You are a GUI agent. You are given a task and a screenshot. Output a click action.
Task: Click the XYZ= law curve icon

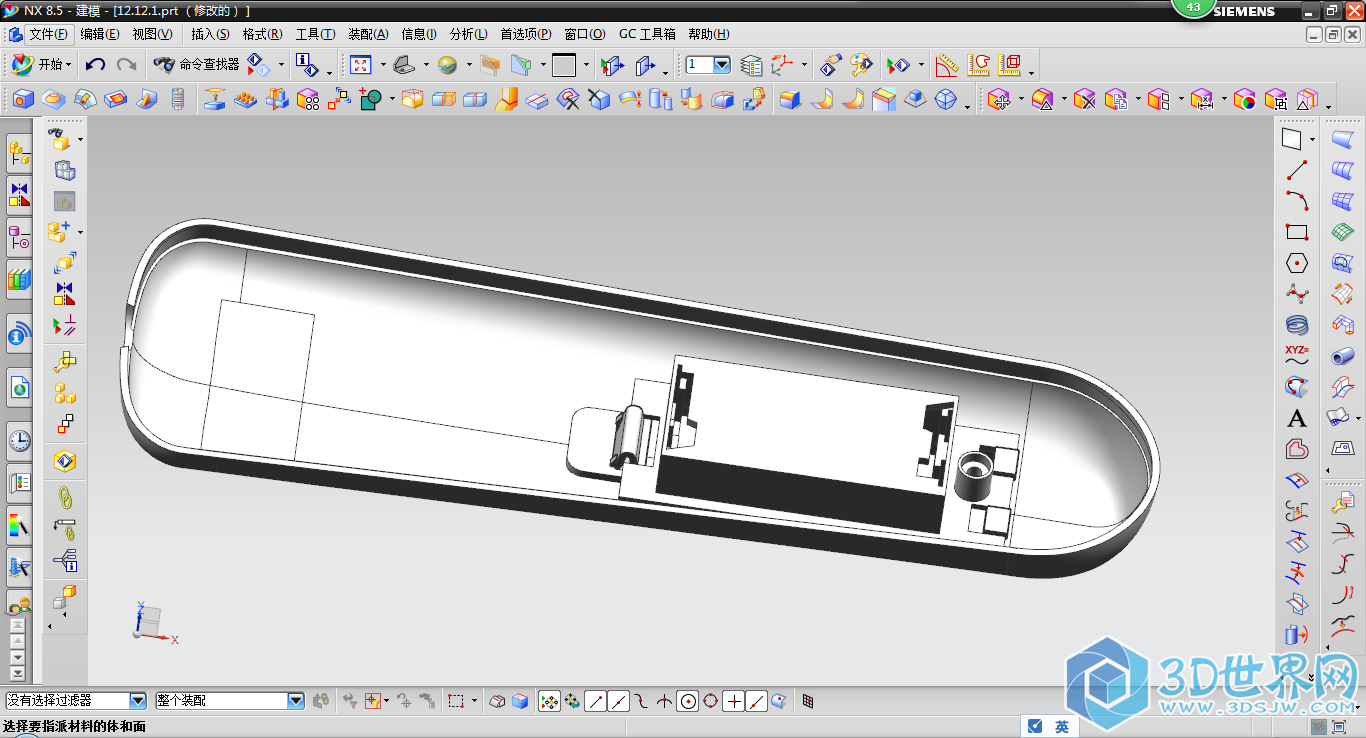(x=1297, y=355)
